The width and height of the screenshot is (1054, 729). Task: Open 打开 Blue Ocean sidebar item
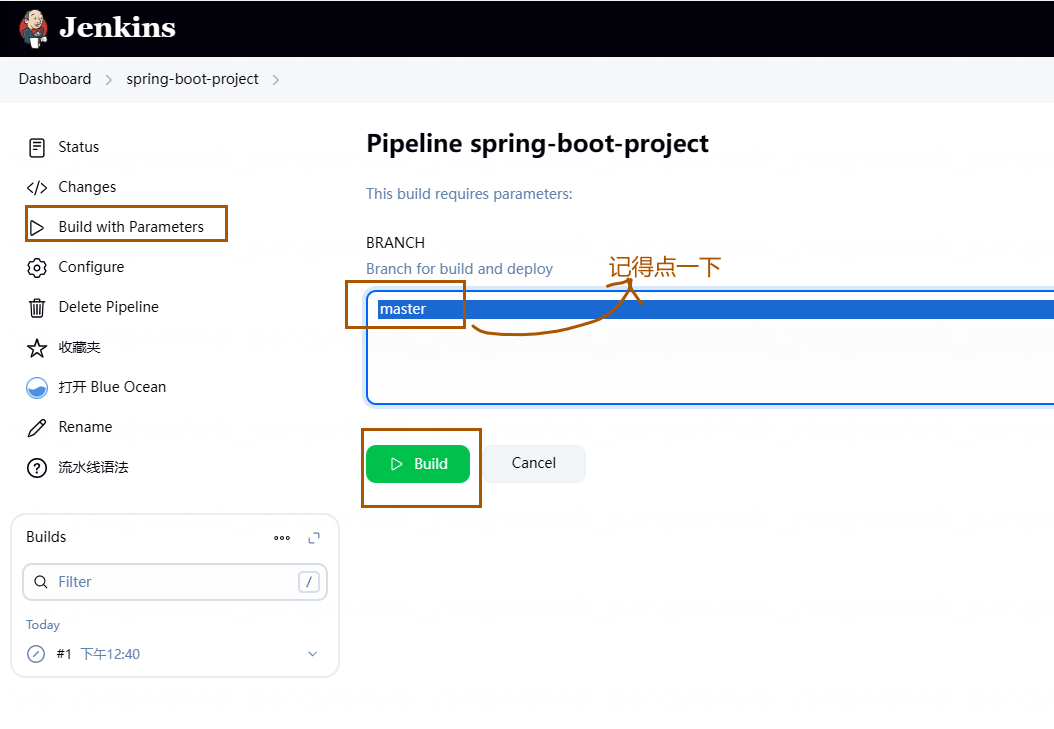(112, 387)
